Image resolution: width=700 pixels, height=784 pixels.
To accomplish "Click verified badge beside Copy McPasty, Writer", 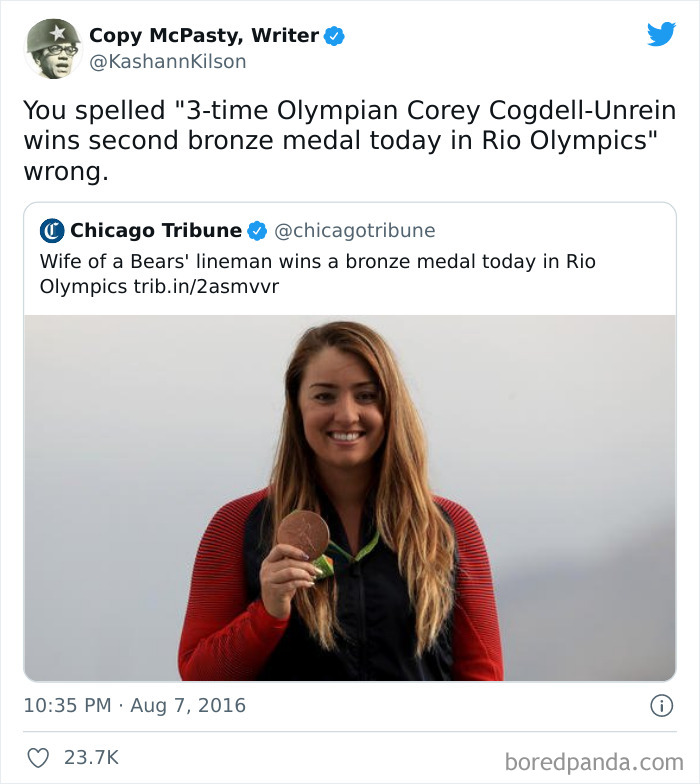I will (334, 36).
